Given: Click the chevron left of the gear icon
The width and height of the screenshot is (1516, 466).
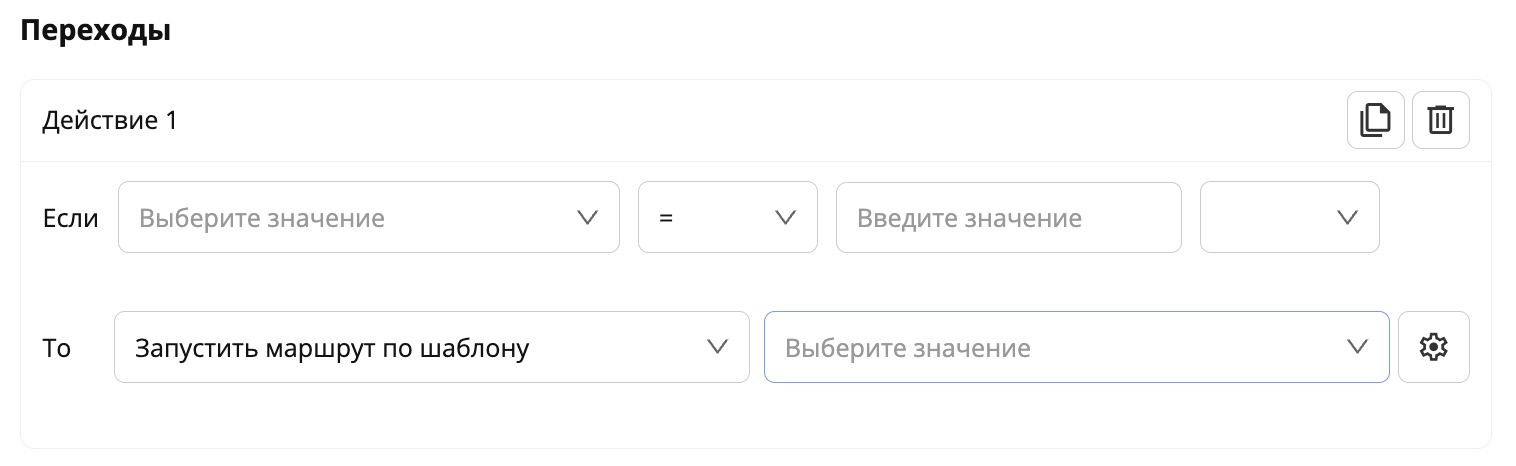Looking at the screenshot, I should [x=1357, y=347].
